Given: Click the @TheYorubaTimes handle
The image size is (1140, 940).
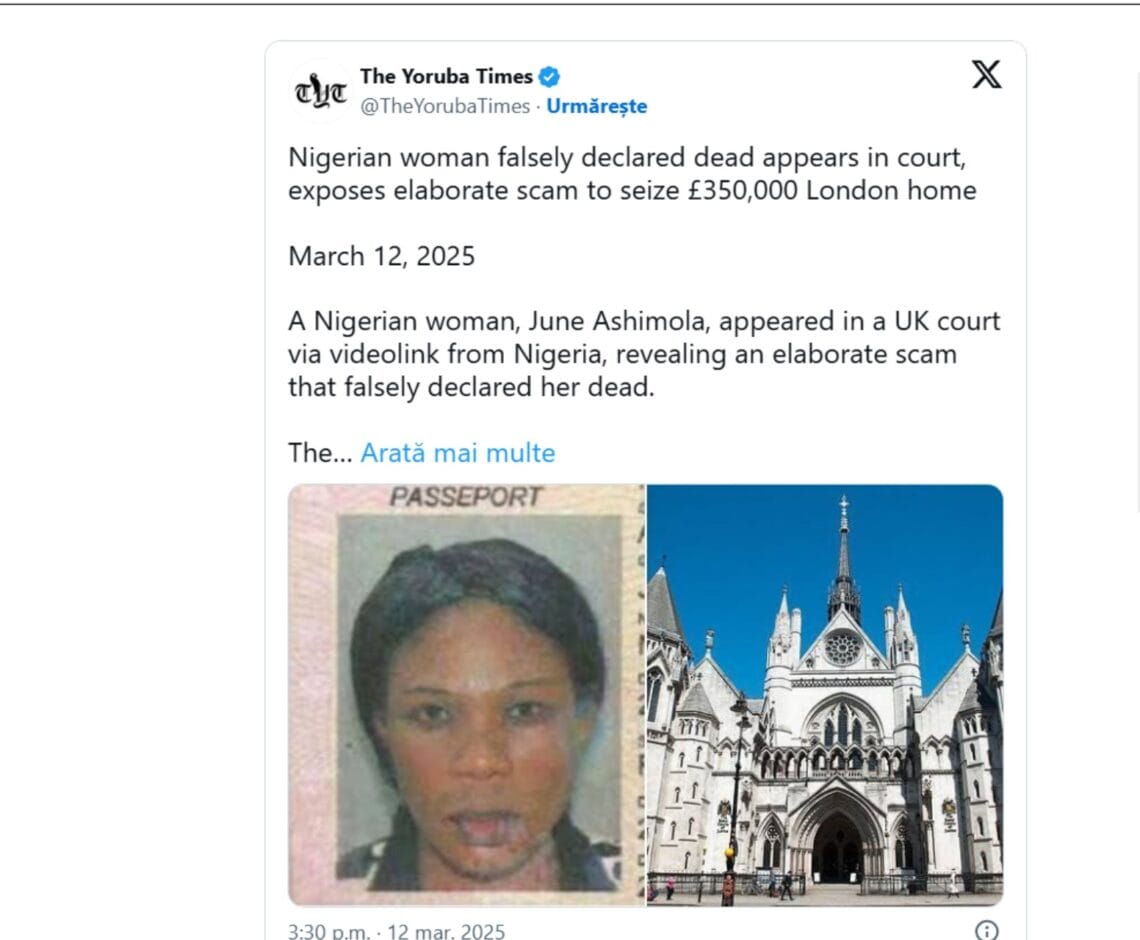Looking at the screenshot, I should click(x=445, y=106).
